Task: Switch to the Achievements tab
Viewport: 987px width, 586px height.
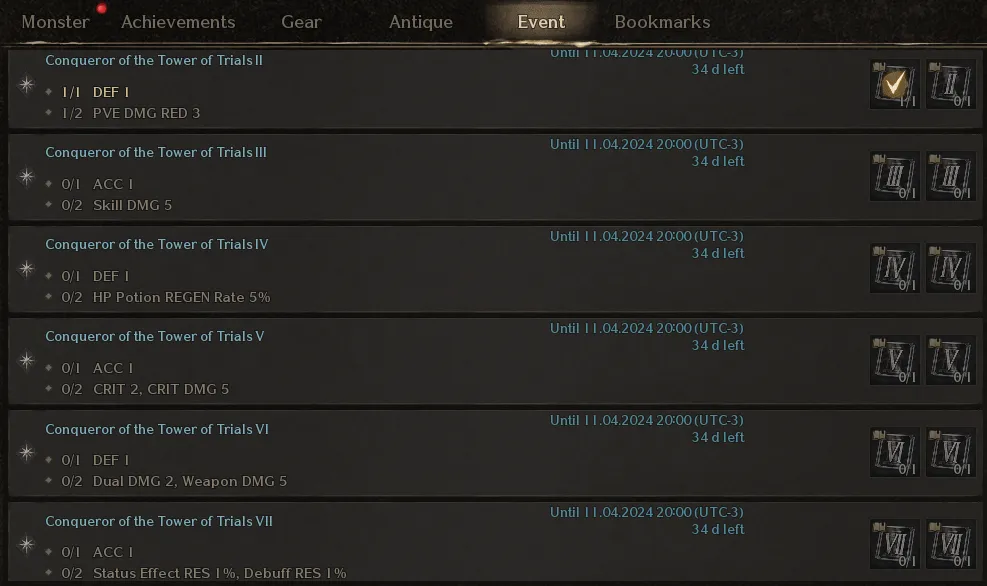Action: coord(178,22)
